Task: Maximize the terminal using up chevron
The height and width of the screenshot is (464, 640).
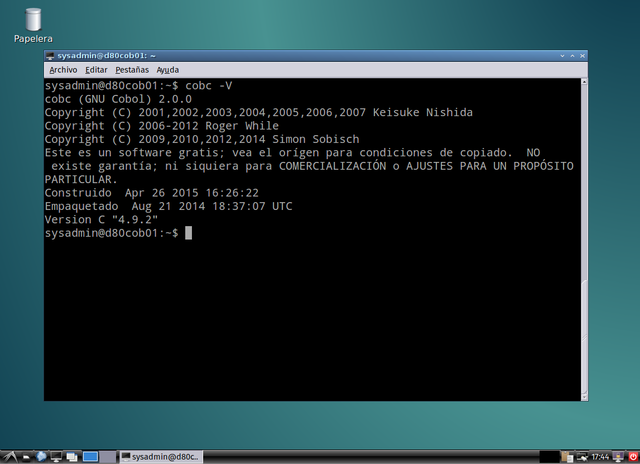Action: pos(572,56)
